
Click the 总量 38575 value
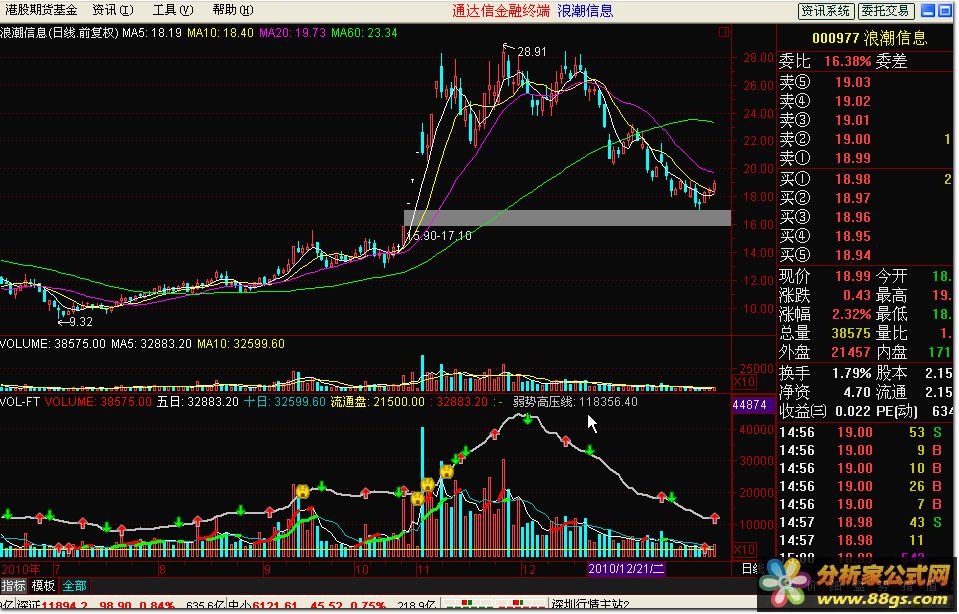coord(851,333)
